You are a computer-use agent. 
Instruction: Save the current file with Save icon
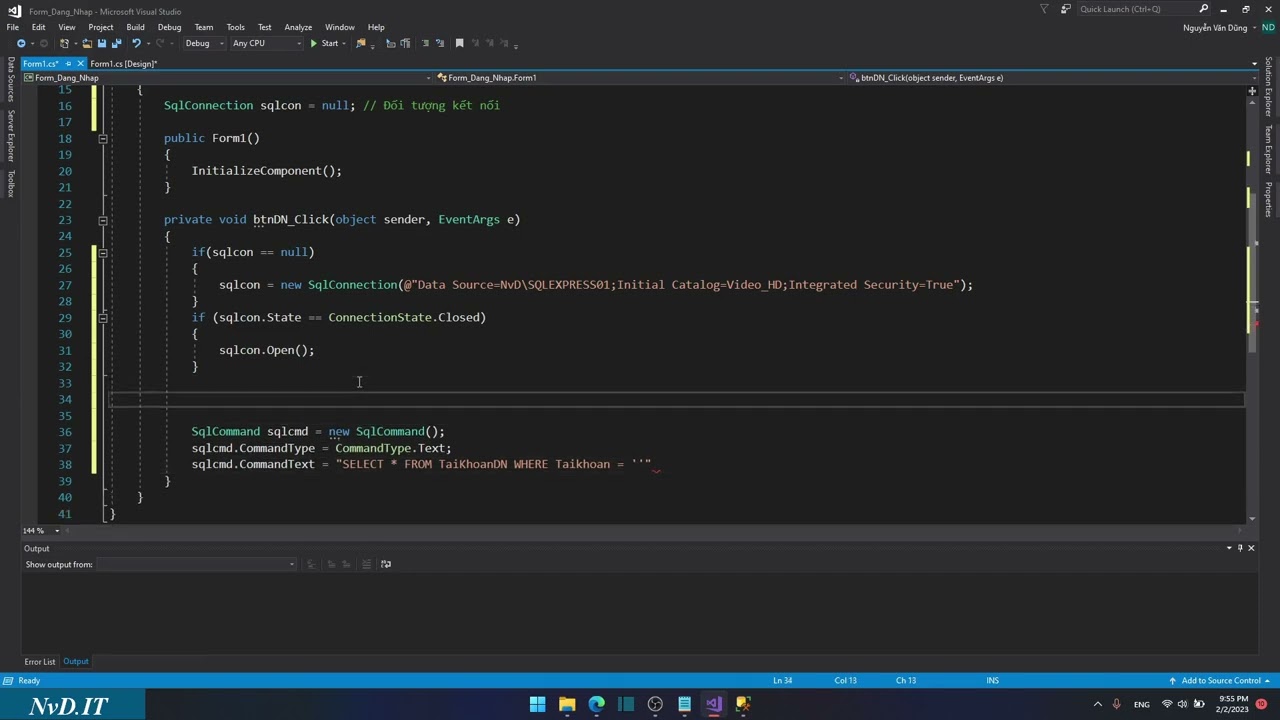101,43
